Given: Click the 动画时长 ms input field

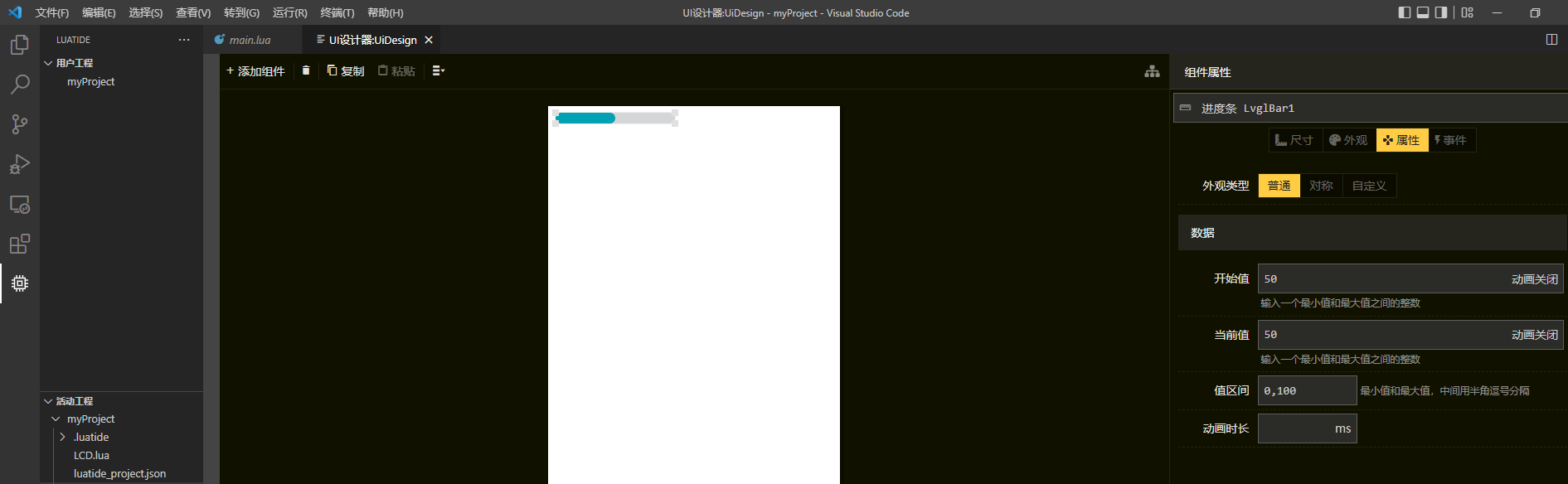Looking at the screenshot, I should [1308, 428].
